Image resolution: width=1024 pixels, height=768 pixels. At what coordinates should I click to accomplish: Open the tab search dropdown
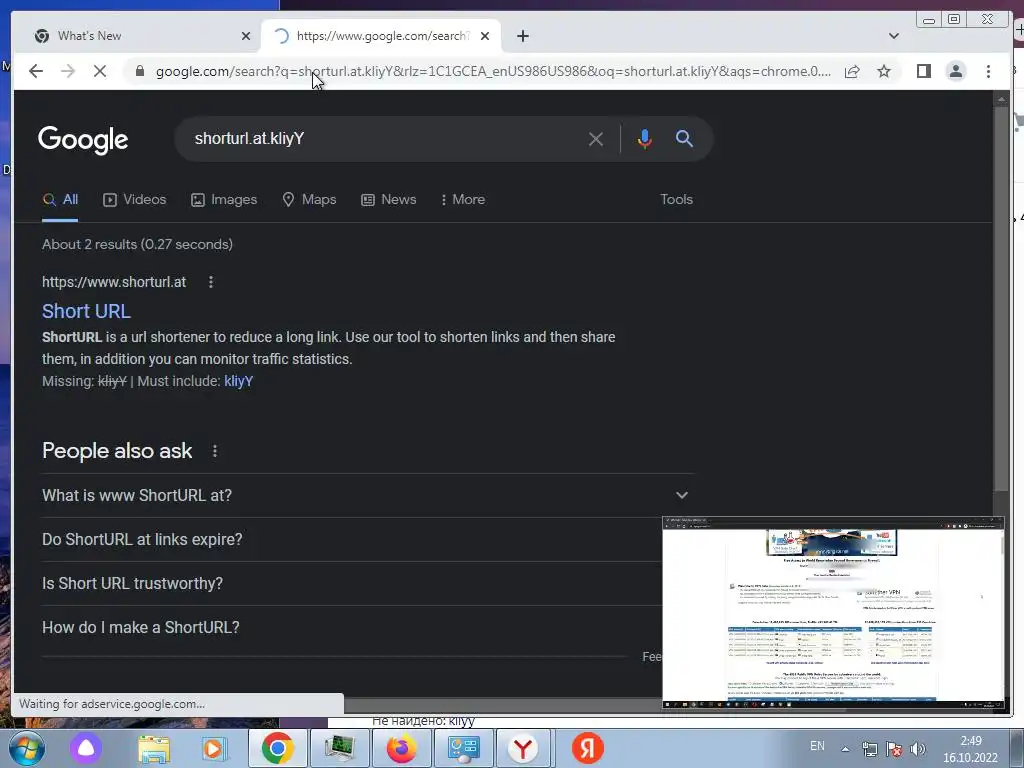click(x=893, y=36)
